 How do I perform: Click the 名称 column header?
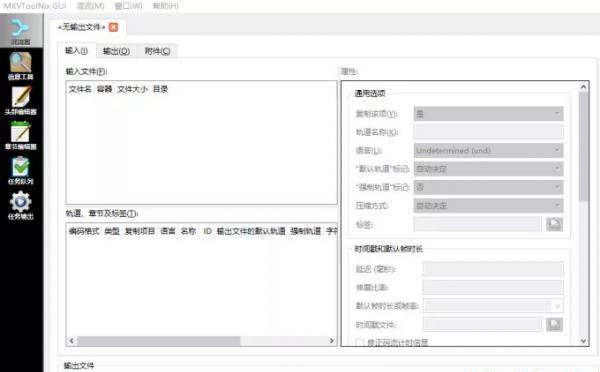coord(188,231)
